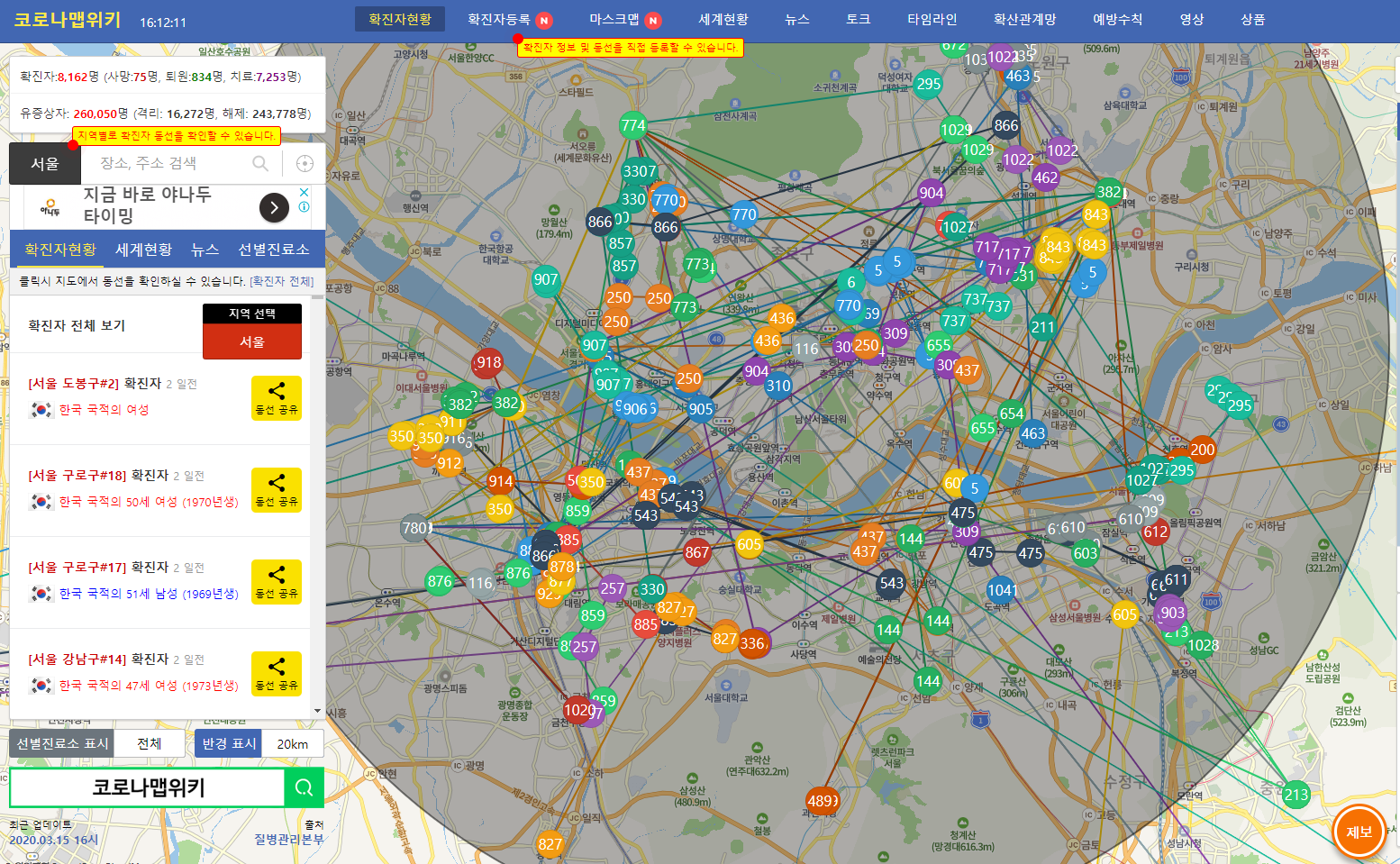Open the red 885 marker
1400x864 pixels.
[645, 624]
